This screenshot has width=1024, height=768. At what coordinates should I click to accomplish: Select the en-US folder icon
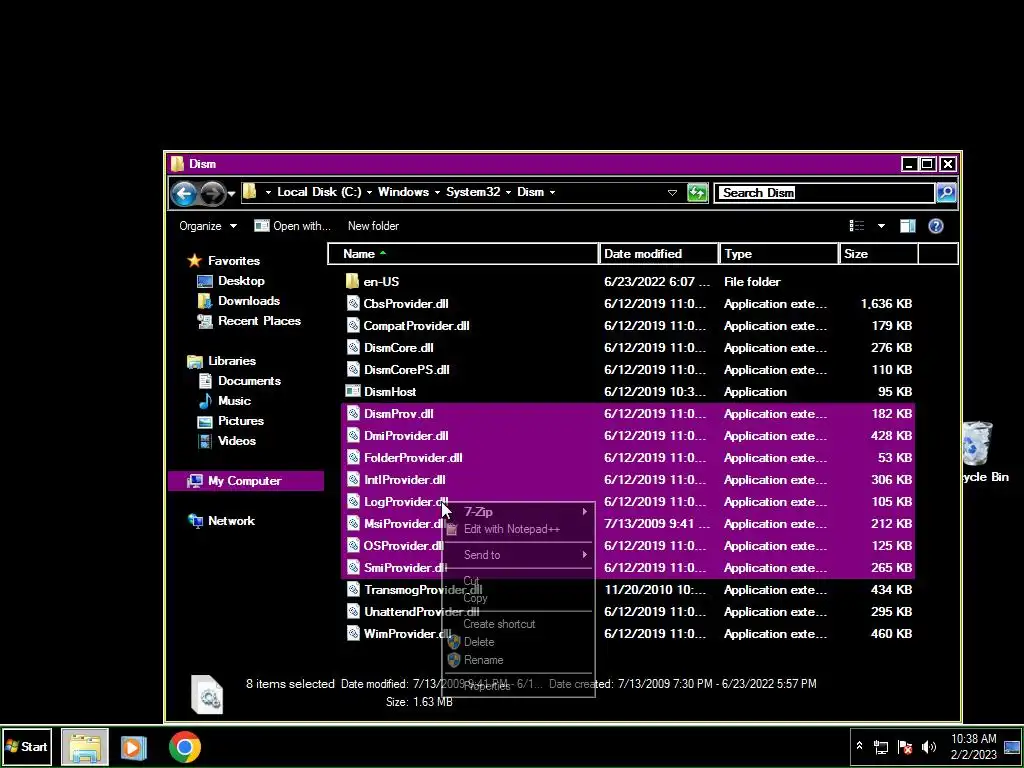(353, 281)
